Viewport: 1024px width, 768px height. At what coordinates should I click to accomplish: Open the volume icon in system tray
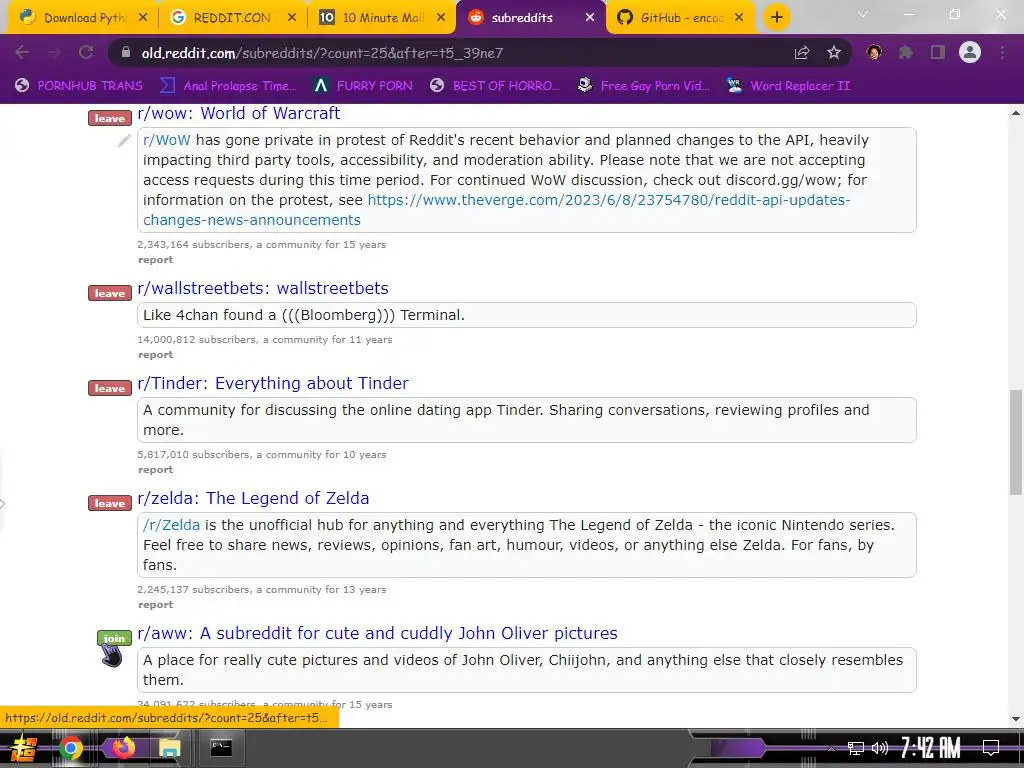880,748
